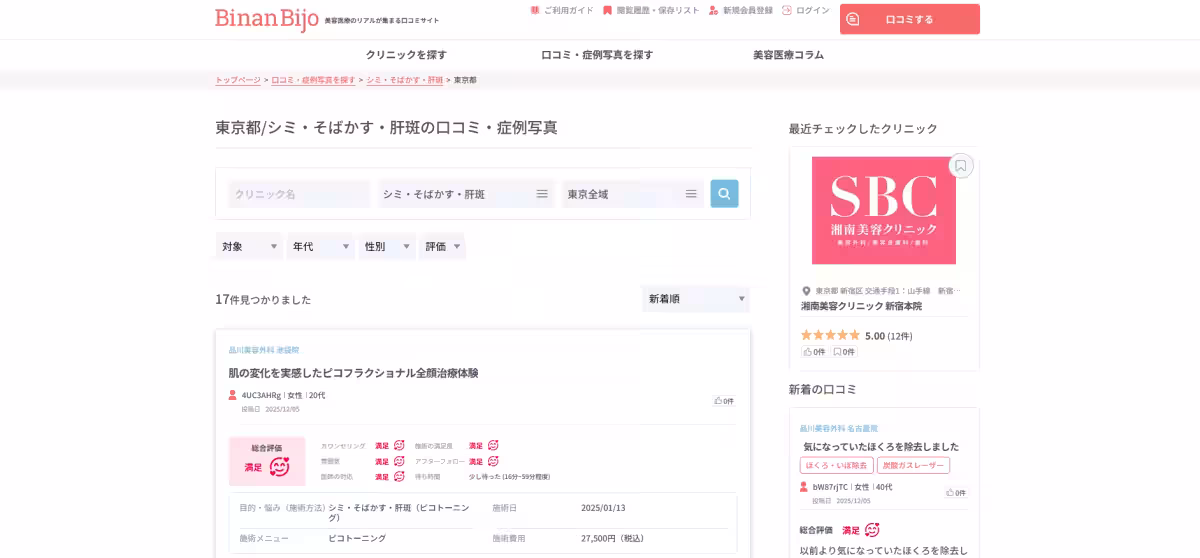Viewport: 1200px width, 558px height.
Task: Click the person icon beside 新規会員登録
Action: pos(713,10)
